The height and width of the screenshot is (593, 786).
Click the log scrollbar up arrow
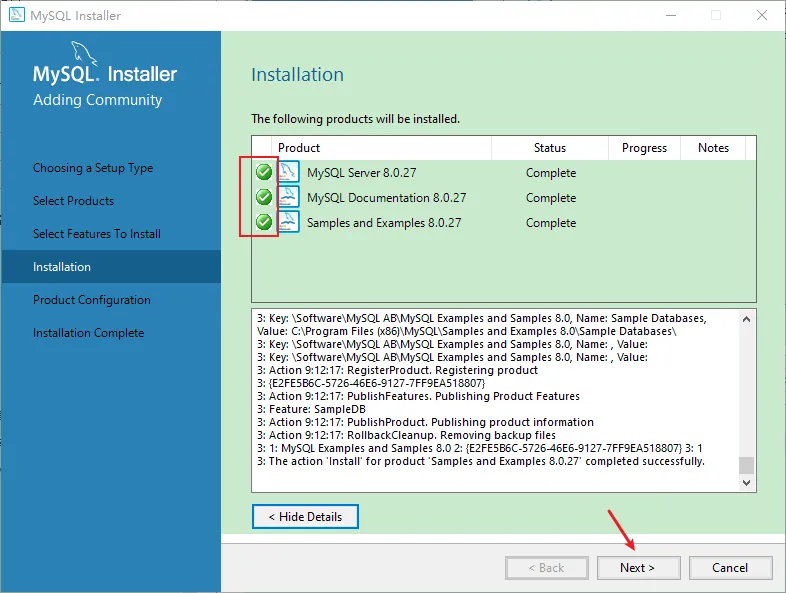747,318
